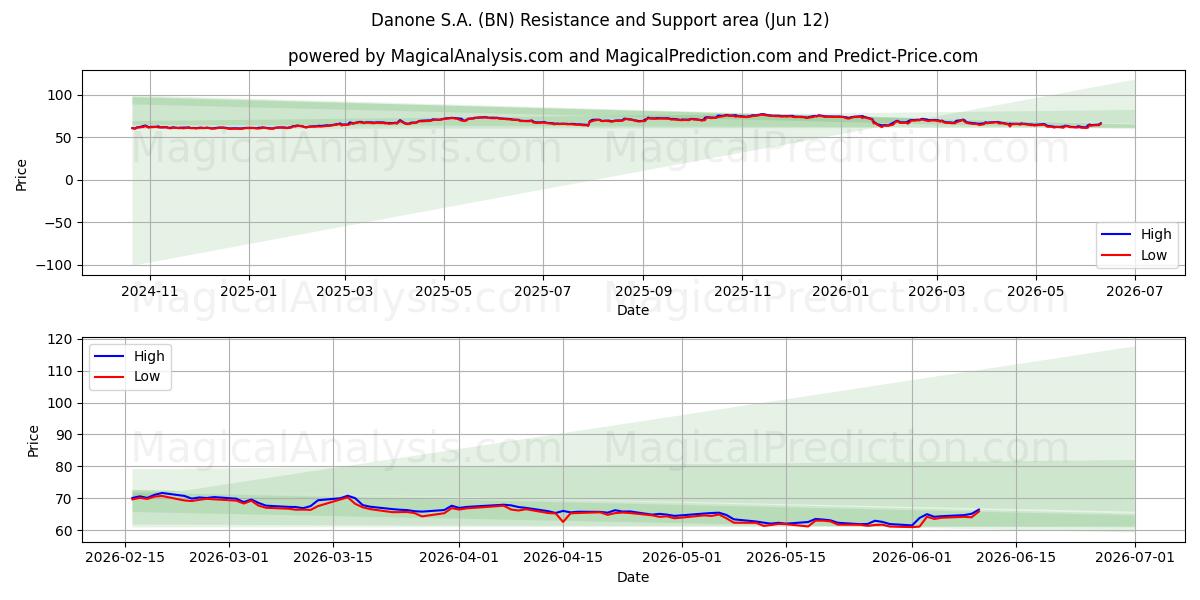Click the 'Date' axis label under lower chart
Image resolution: width=1200 pixels, height=600 pixels.
pos(633,577)
